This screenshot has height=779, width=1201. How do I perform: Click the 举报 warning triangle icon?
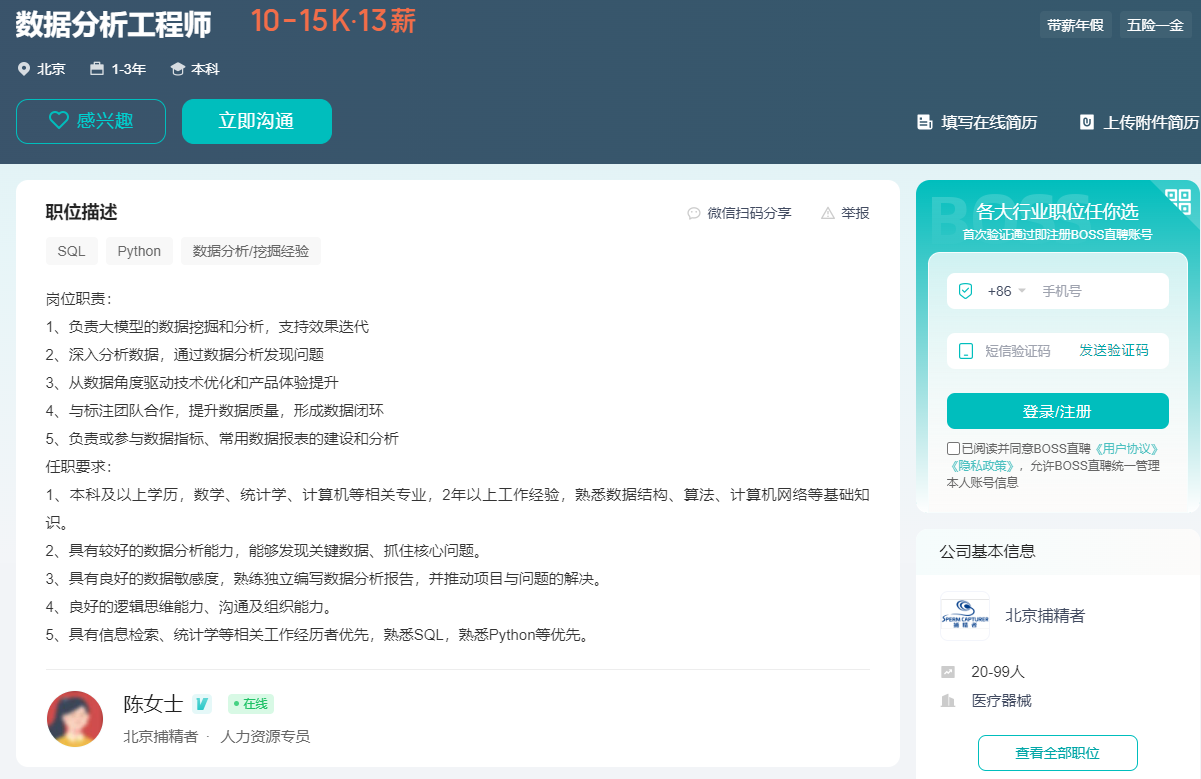click(x=827, y=213)
